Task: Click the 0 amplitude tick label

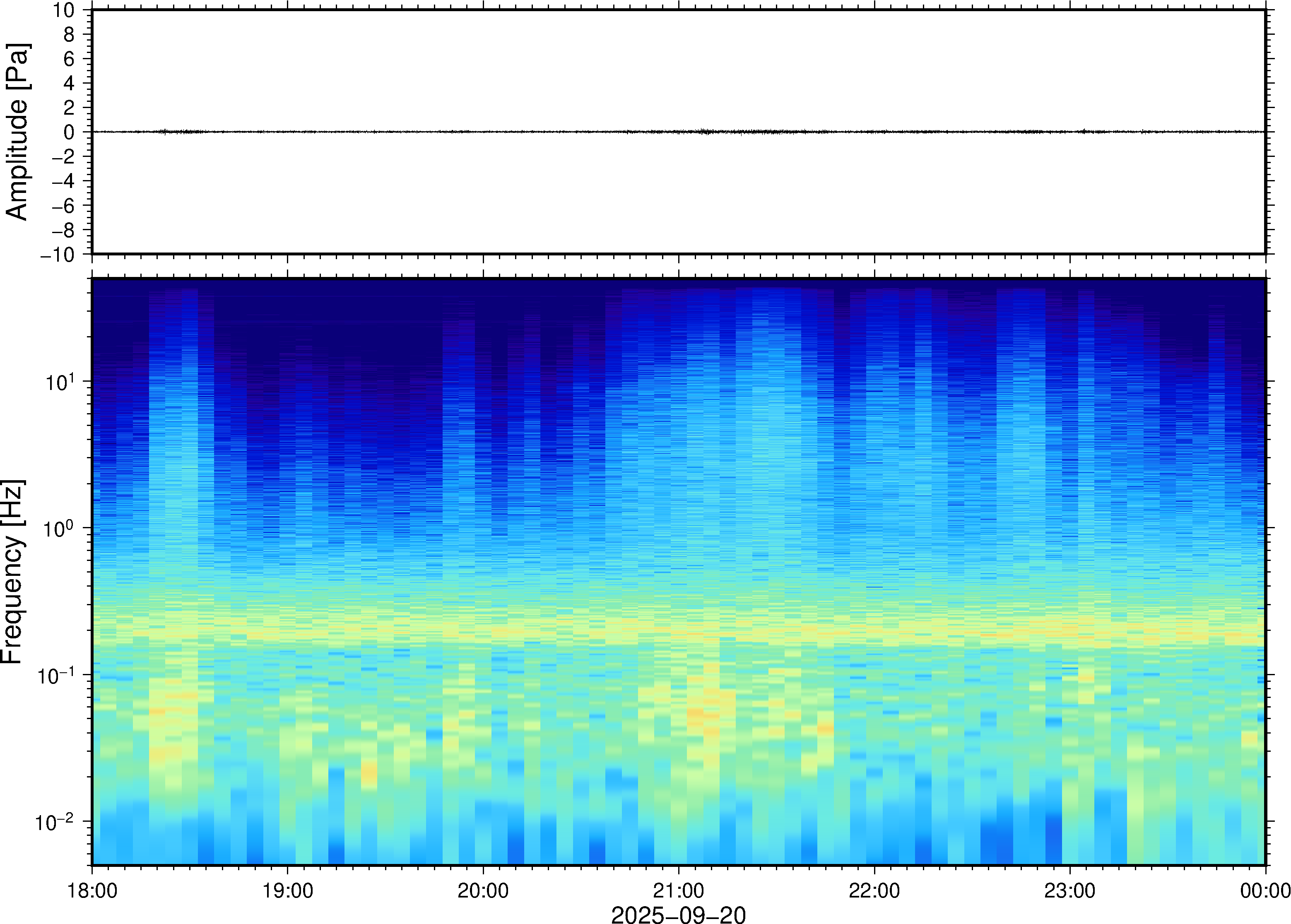Action: (x=69, y=132)
